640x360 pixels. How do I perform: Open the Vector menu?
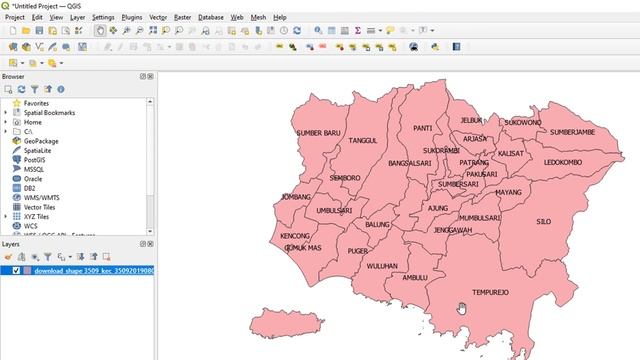point(158,18)
